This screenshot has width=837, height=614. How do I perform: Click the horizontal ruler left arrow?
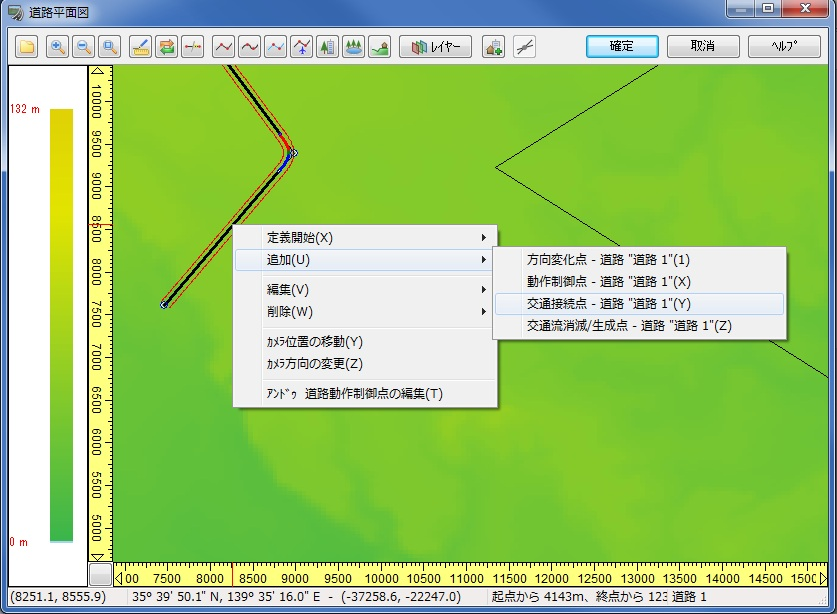tap(119, 578)
